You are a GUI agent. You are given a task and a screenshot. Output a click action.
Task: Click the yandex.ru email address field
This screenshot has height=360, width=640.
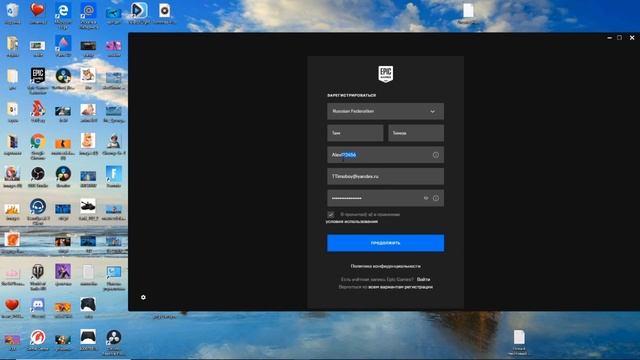pyautogui.click(x=385, y=177)
